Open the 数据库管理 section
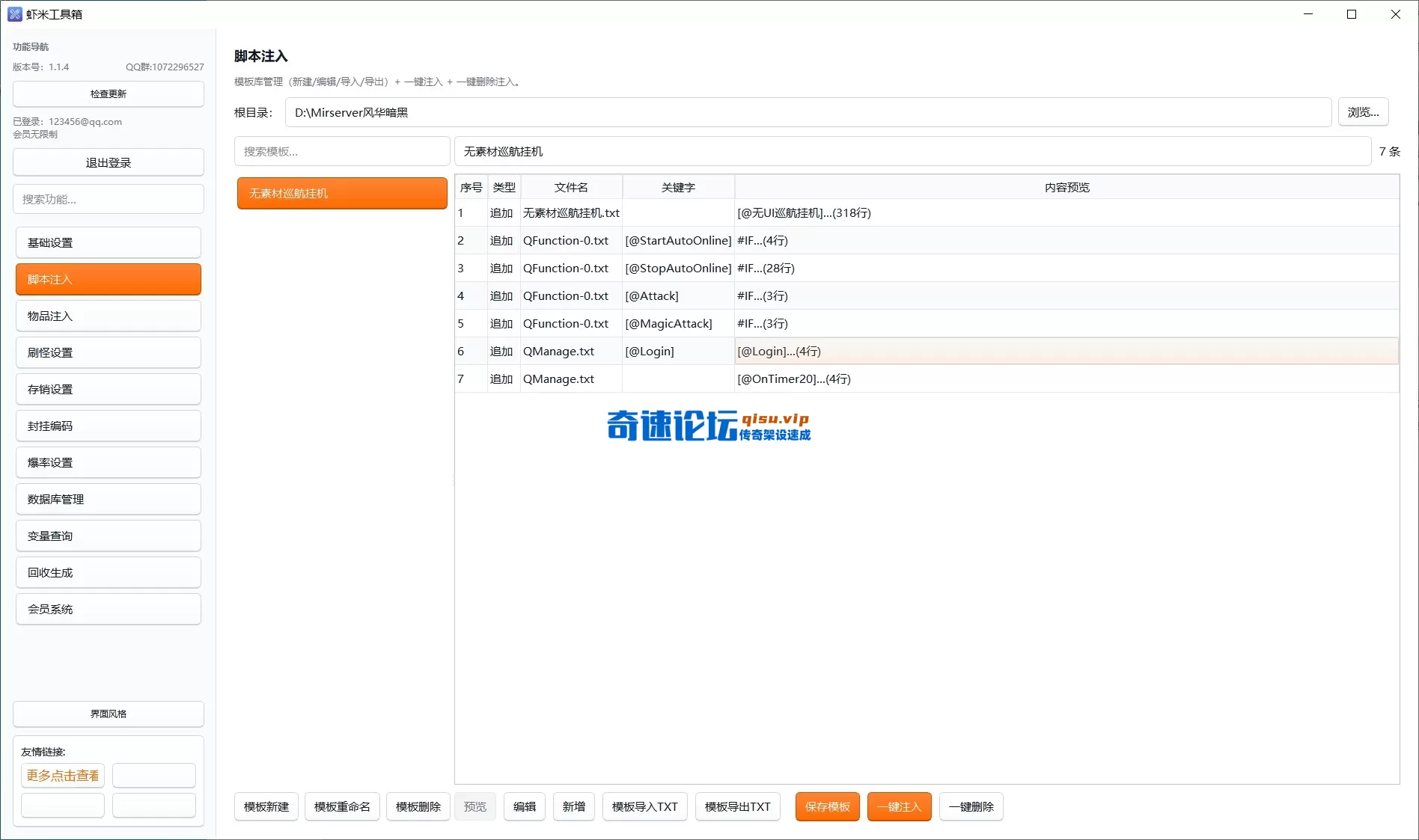The width and height of the screenshot is (1419, 840). 108,499
